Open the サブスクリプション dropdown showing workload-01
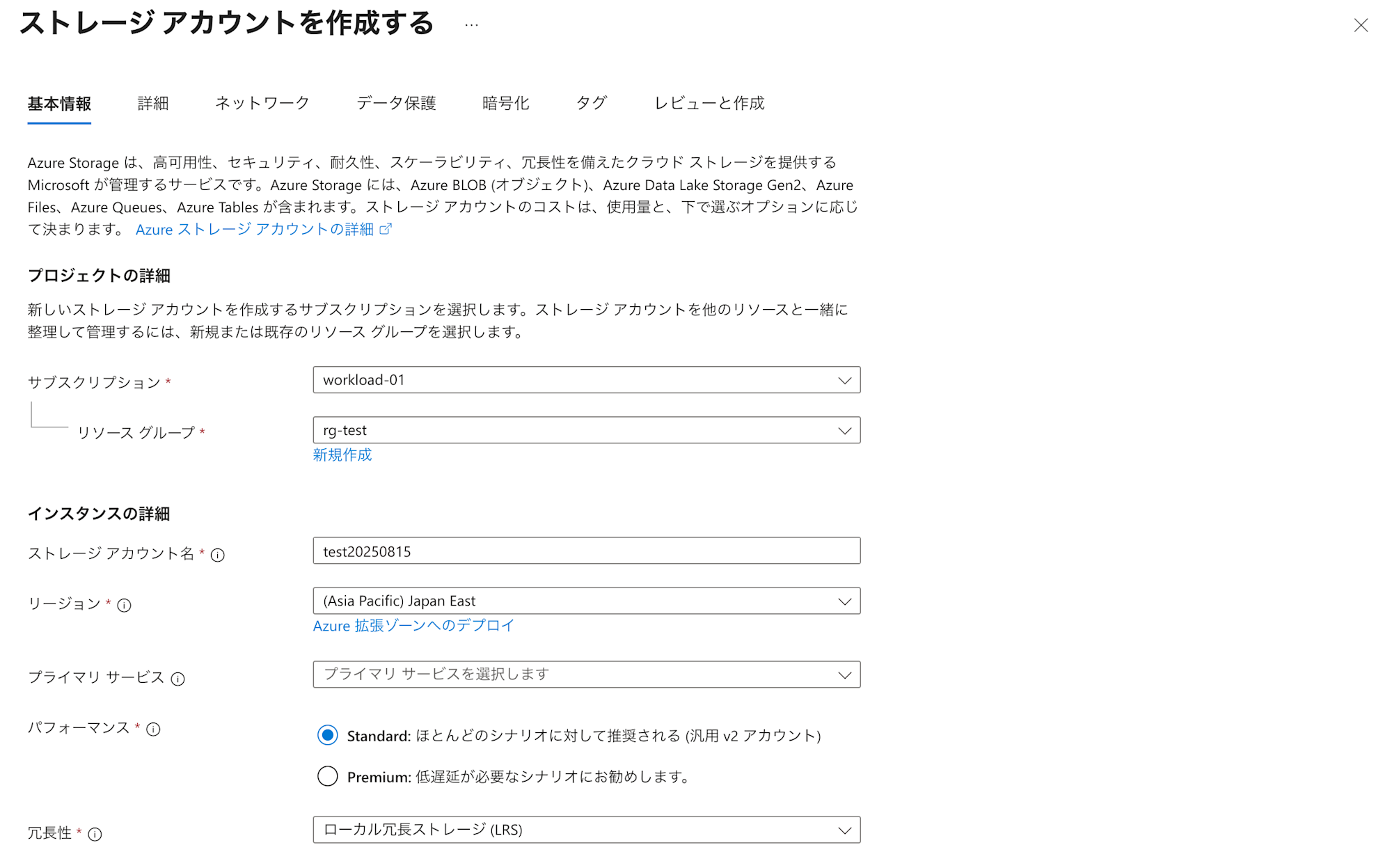This screenshot has height=868, width=1392. coord(587,380)
